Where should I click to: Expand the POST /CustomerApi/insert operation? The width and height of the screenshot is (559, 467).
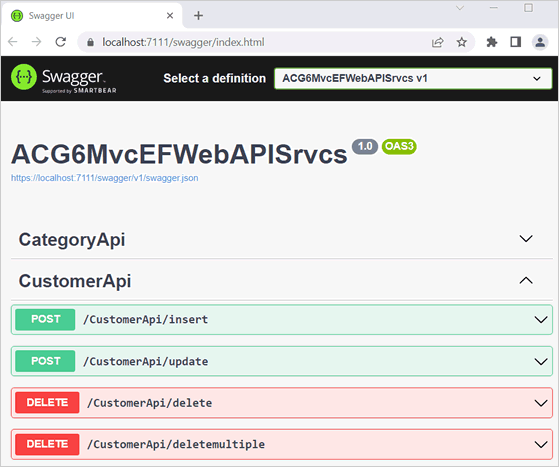[x=282, y=319]
